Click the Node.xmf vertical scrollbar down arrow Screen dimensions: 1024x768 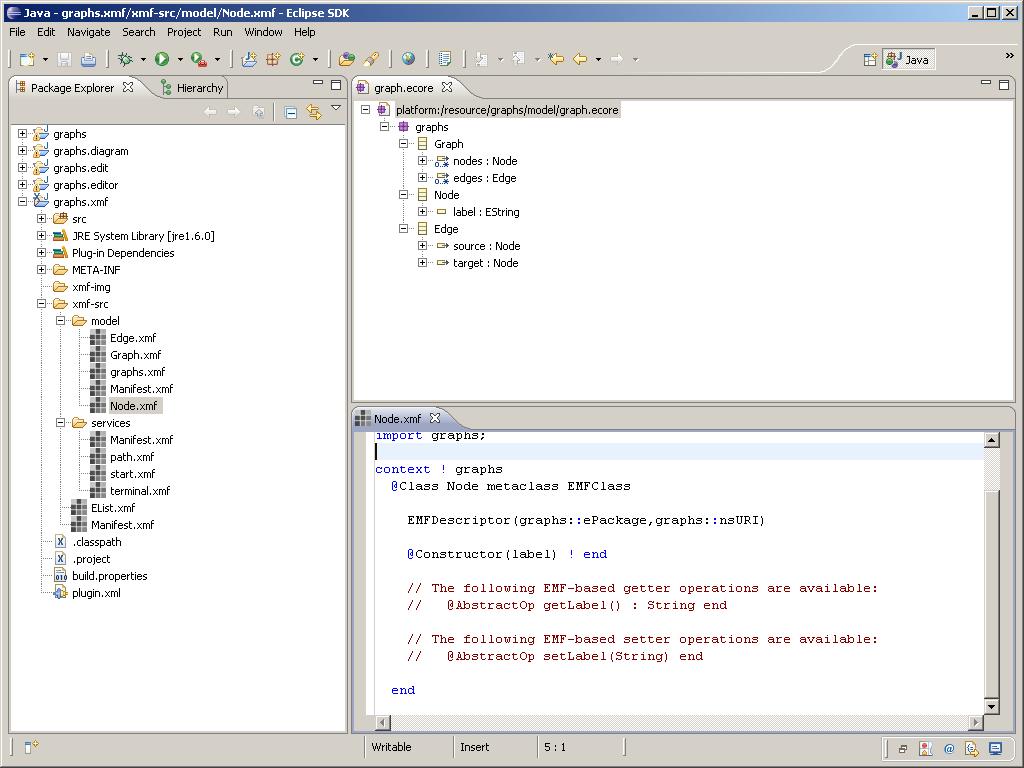point(991,706)
